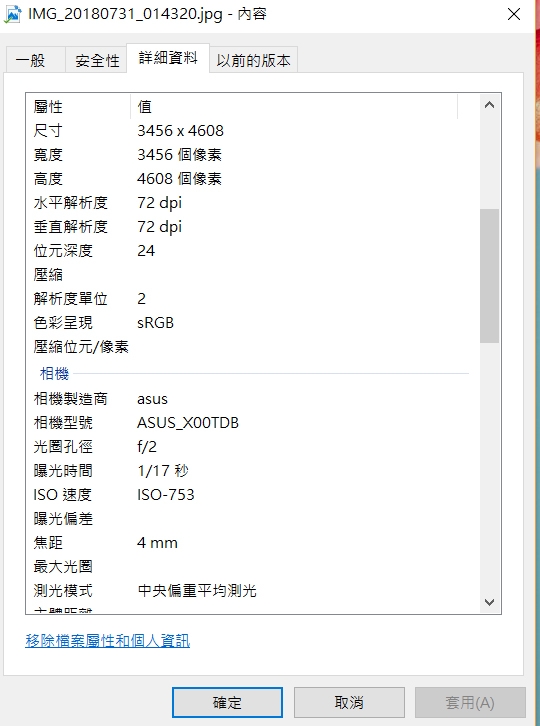The width and height of the screenshot is (540, 726).
Task: Select the 最大光圈 row
Action: [x=252, y=567]
